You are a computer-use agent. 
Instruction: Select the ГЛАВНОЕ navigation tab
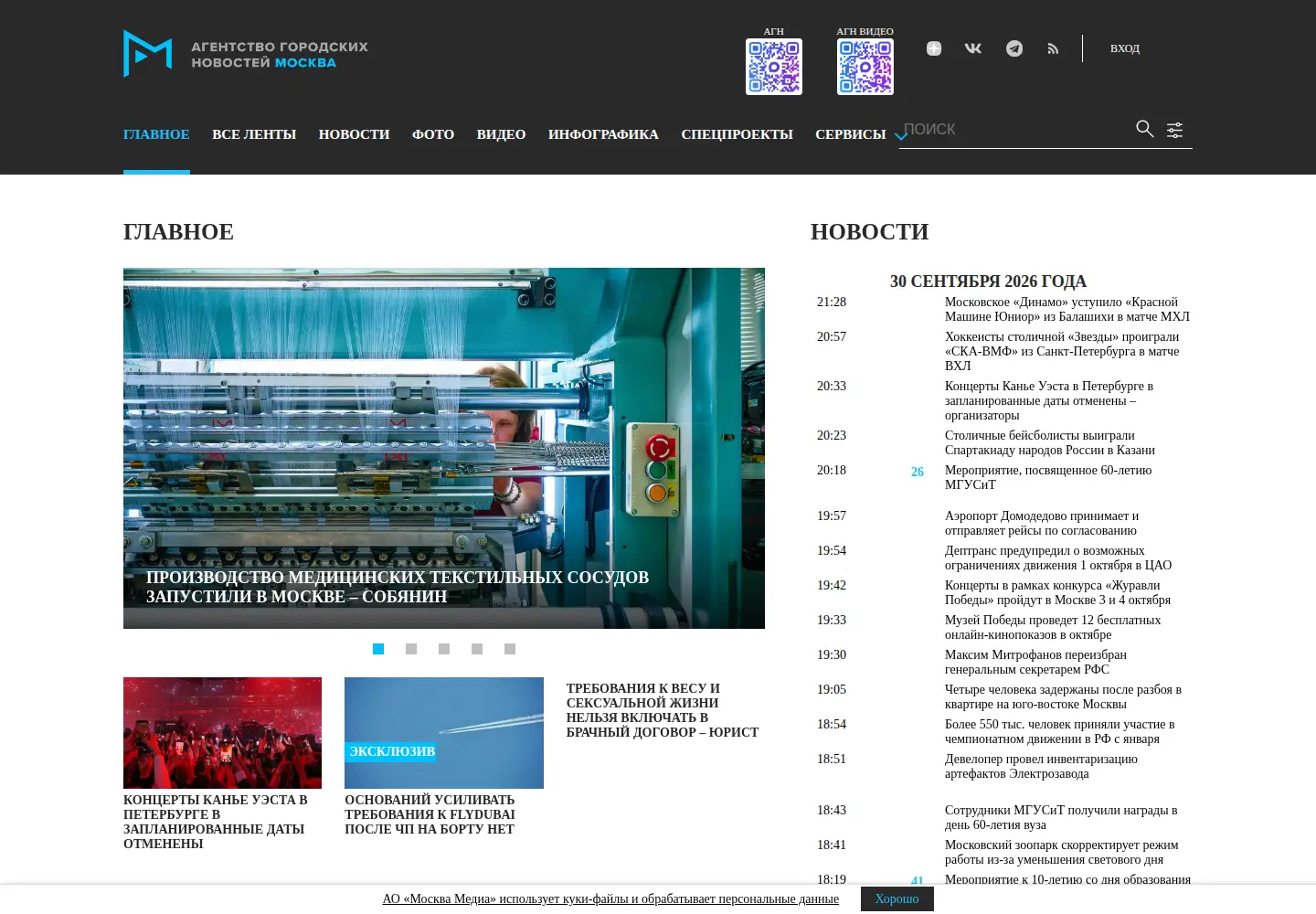tap(156, 134)
